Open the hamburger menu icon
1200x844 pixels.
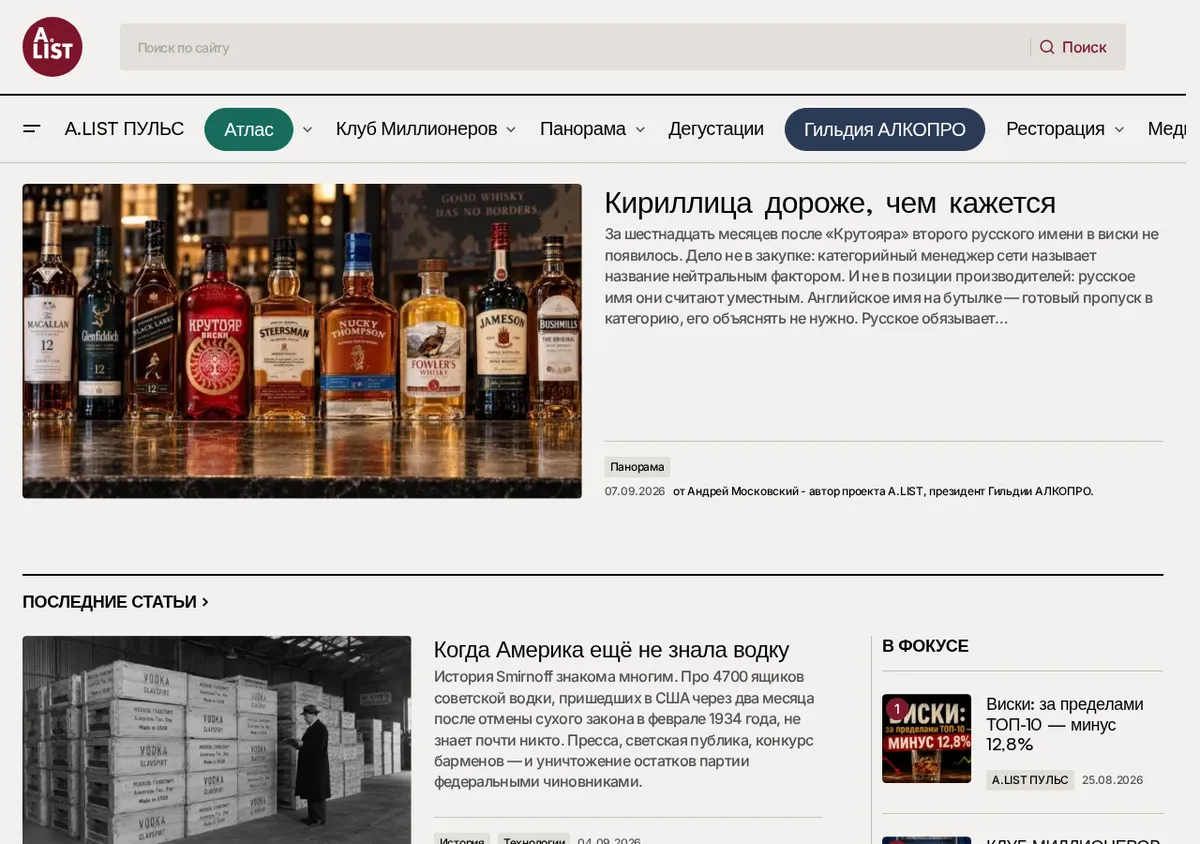[x=32, y=129]
